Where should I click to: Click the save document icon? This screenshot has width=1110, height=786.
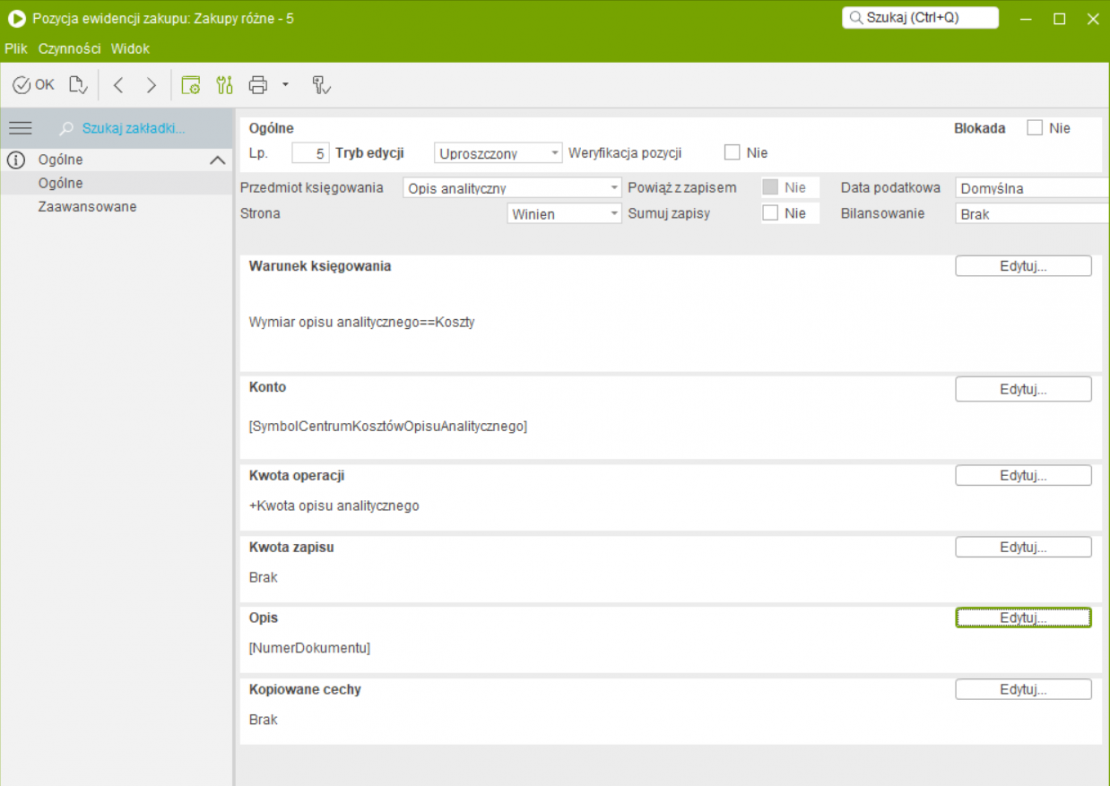(x=79, y=85)
